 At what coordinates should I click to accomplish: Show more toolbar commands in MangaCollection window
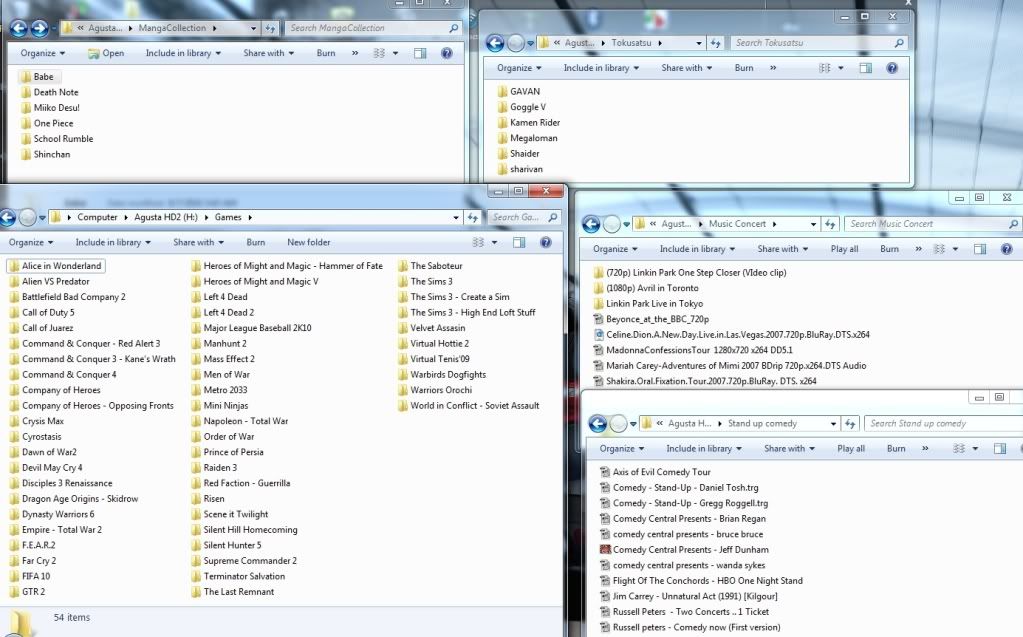[x=355, y=54]
